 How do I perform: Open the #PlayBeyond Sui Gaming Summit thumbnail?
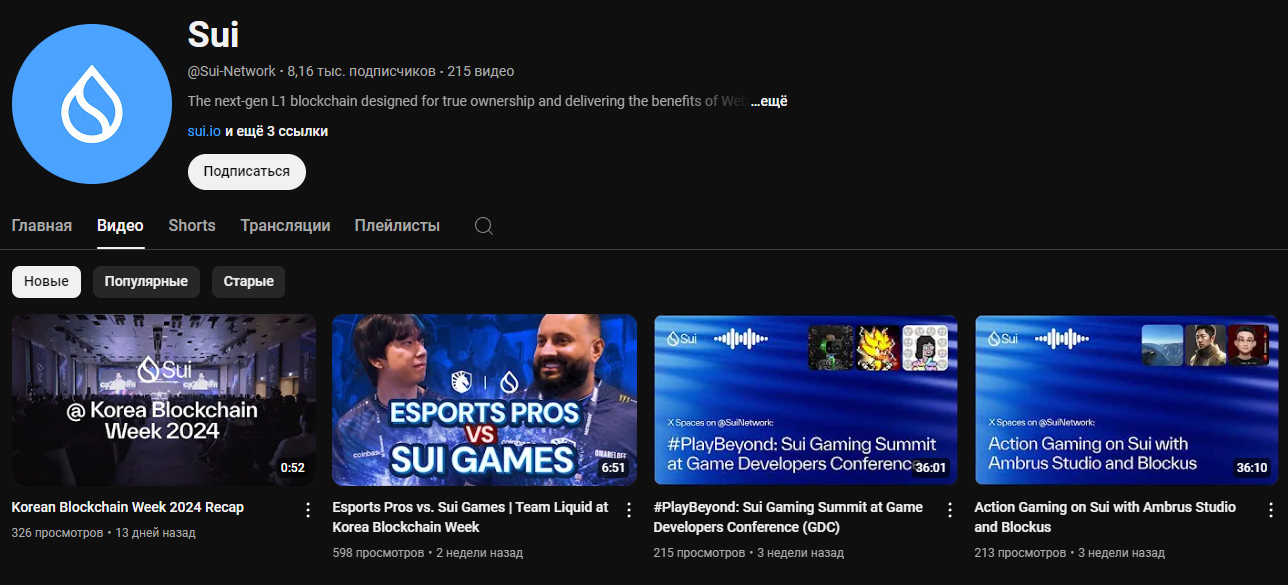806,400
